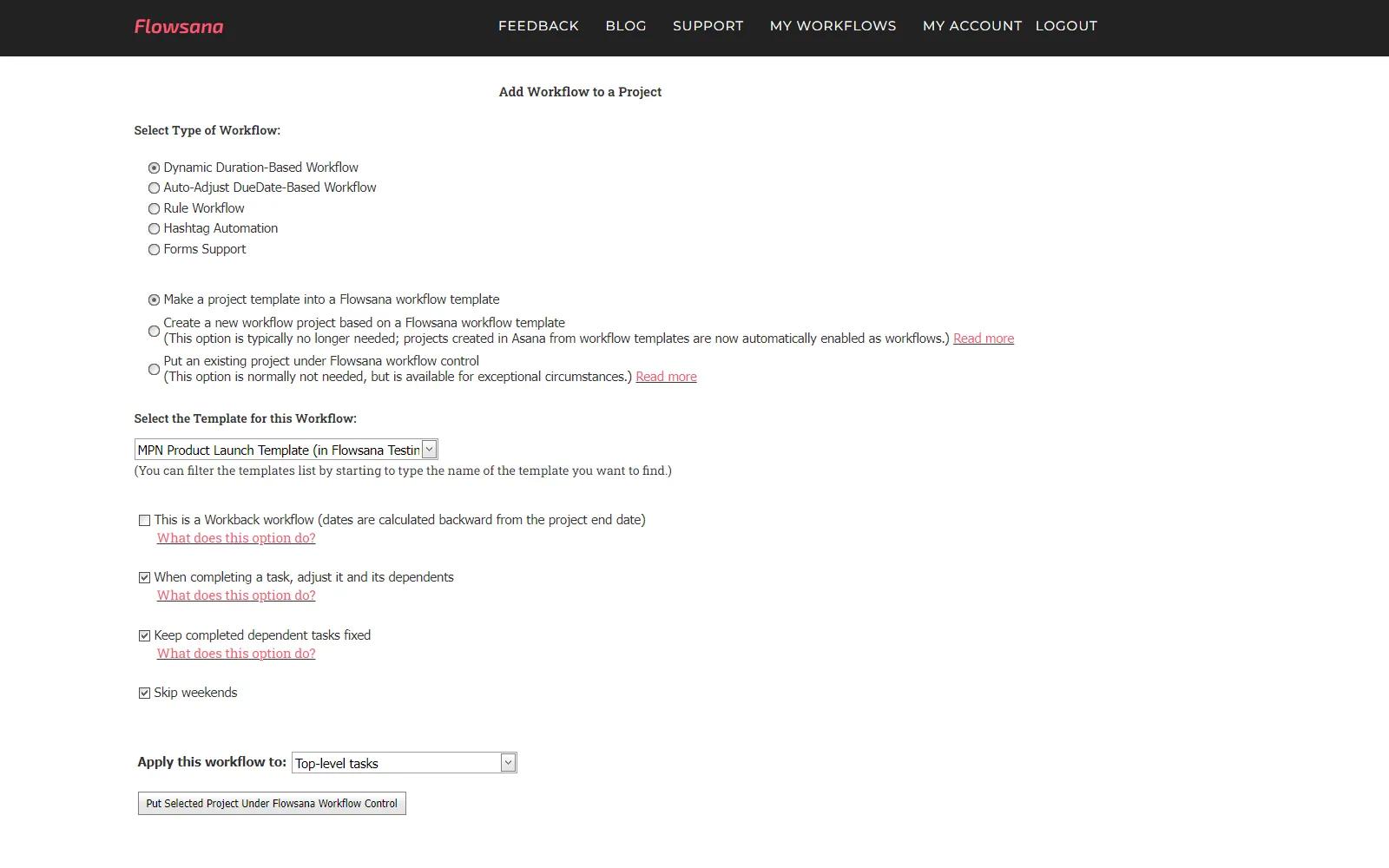This screenshot has width=1389, height=868.
Task: Select Hashtag Automation workflow type
Action: [x=155, y=229]
